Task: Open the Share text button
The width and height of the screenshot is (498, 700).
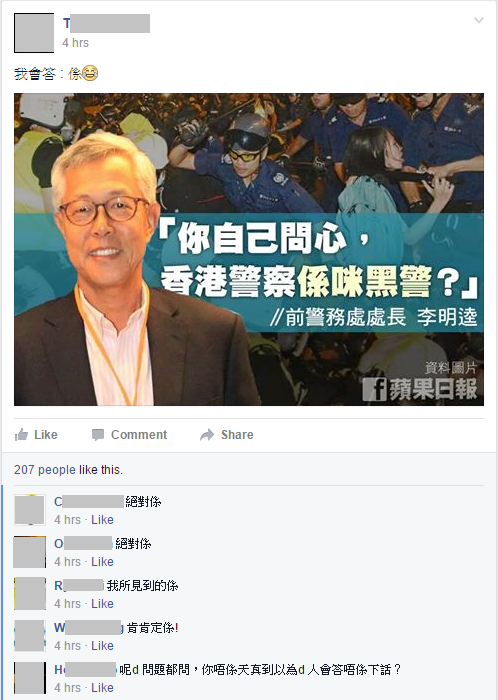Action: (237, 434)
